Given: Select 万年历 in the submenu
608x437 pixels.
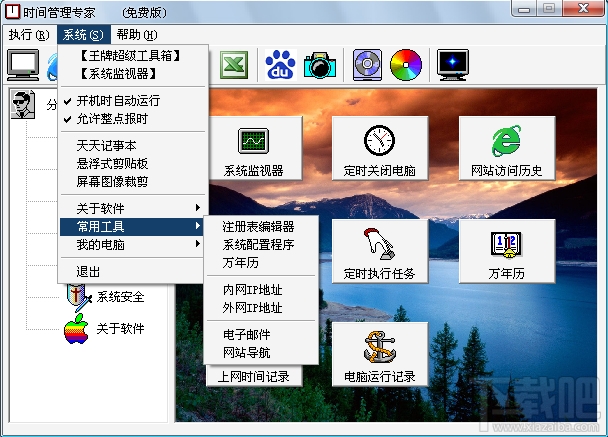Looking at the screenshot, I should click(x=261, y=263).
